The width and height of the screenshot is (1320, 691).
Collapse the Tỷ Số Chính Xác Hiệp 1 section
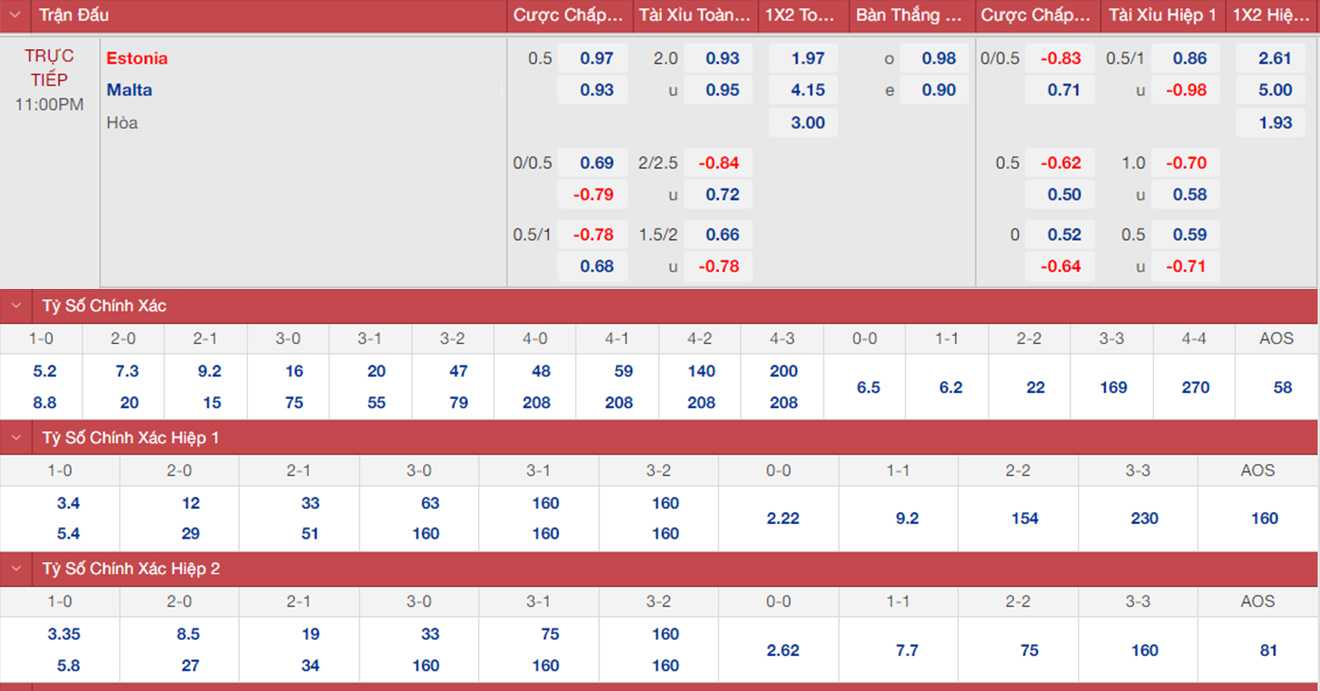click(15, 437)
